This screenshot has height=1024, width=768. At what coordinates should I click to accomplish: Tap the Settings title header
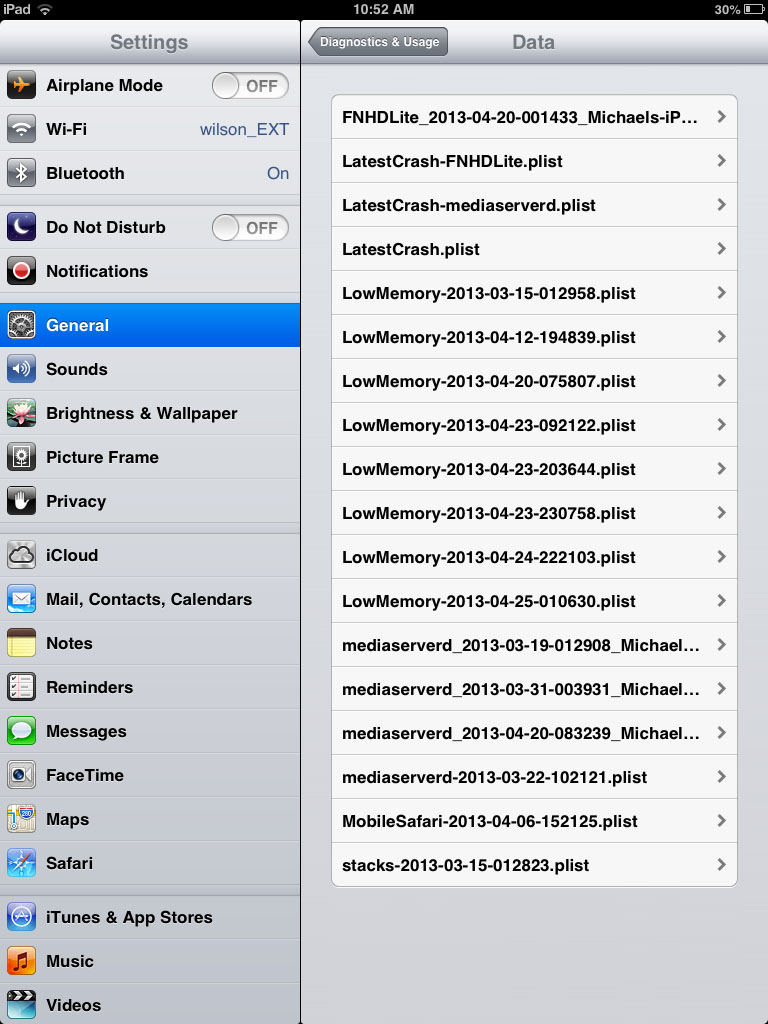coord(149,42)
